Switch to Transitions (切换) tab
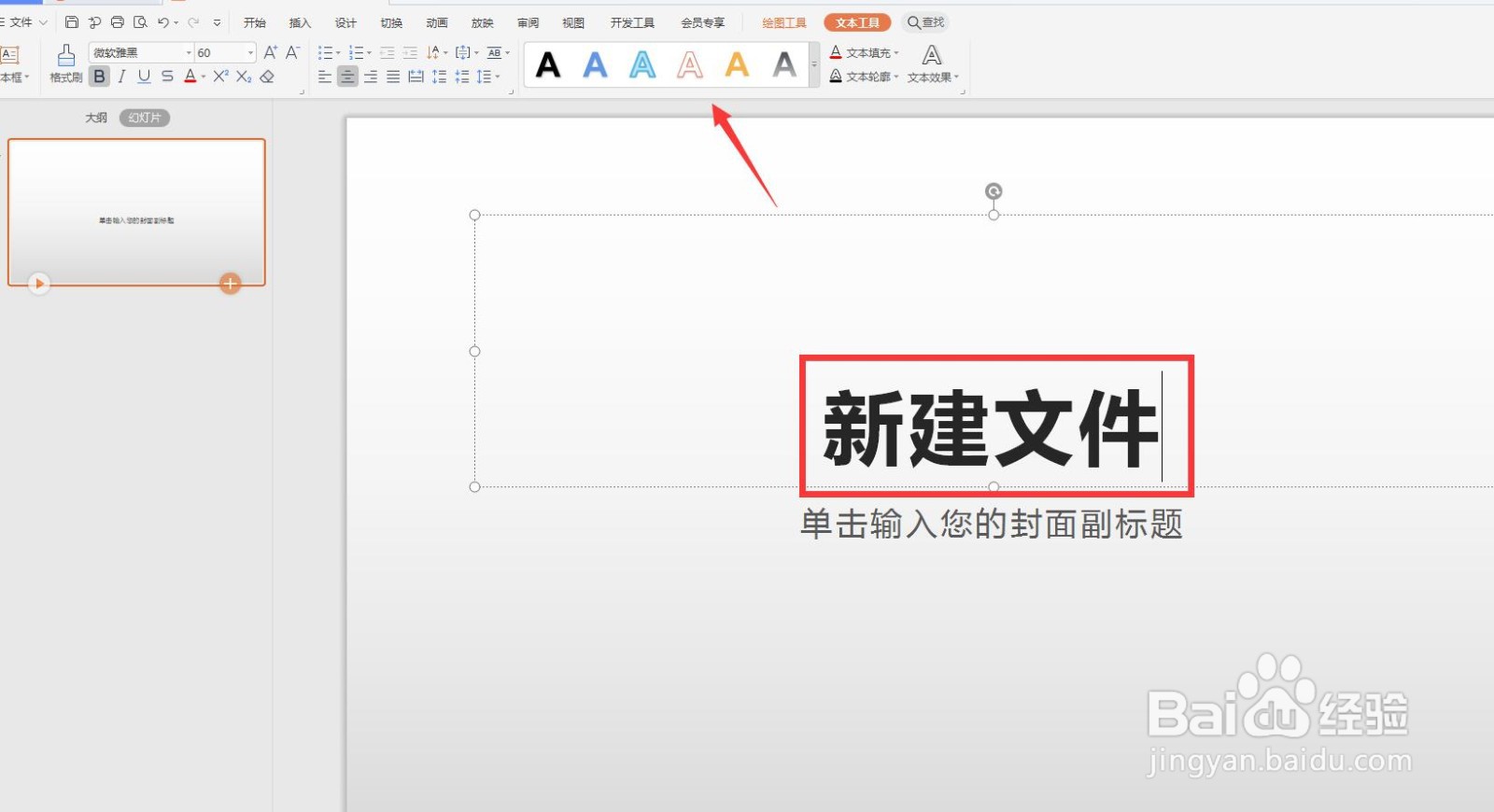 click(391, 22)
